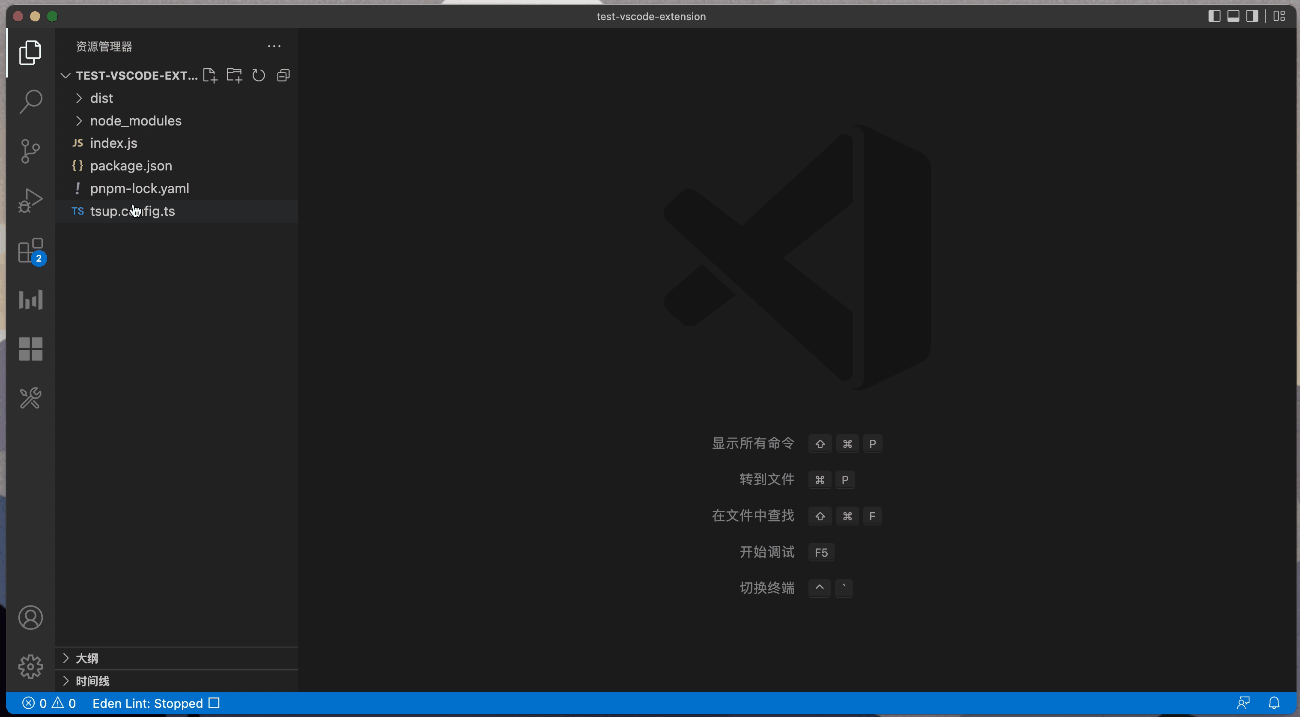This screenshot has width=1300, height=717.
Task: Click the New File icon in explorer header
Action: click(210, 75)
